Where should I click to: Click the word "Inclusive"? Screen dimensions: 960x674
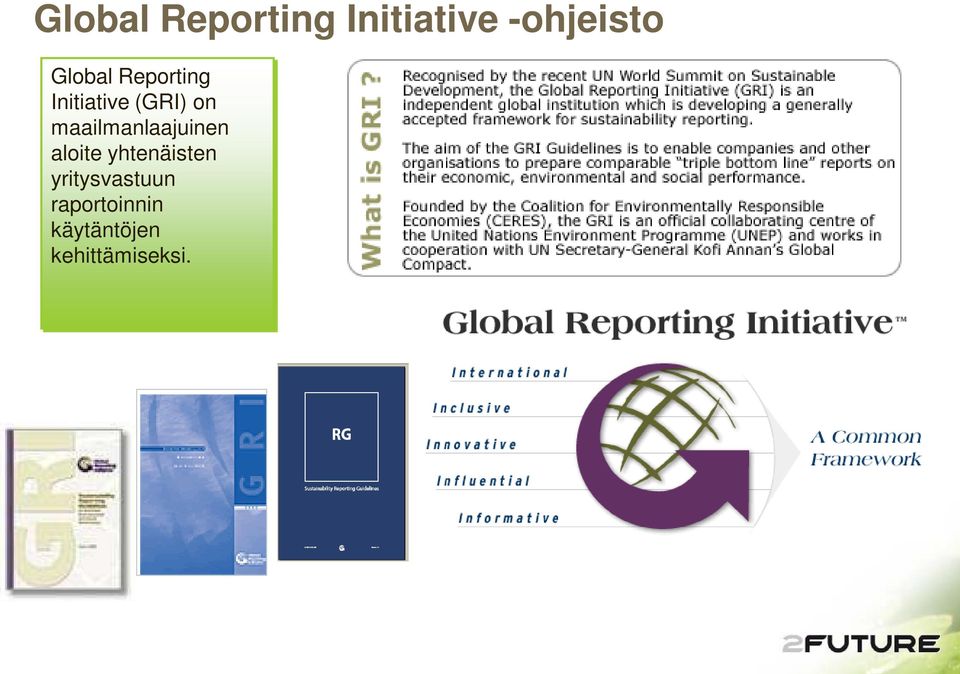pyautogui.click(x=471, y=408)
